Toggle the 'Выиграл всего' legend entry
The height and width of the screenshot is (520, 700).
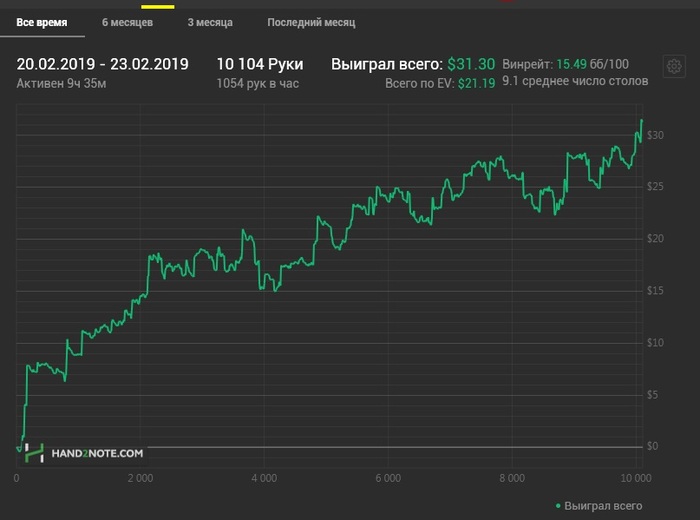599,506
